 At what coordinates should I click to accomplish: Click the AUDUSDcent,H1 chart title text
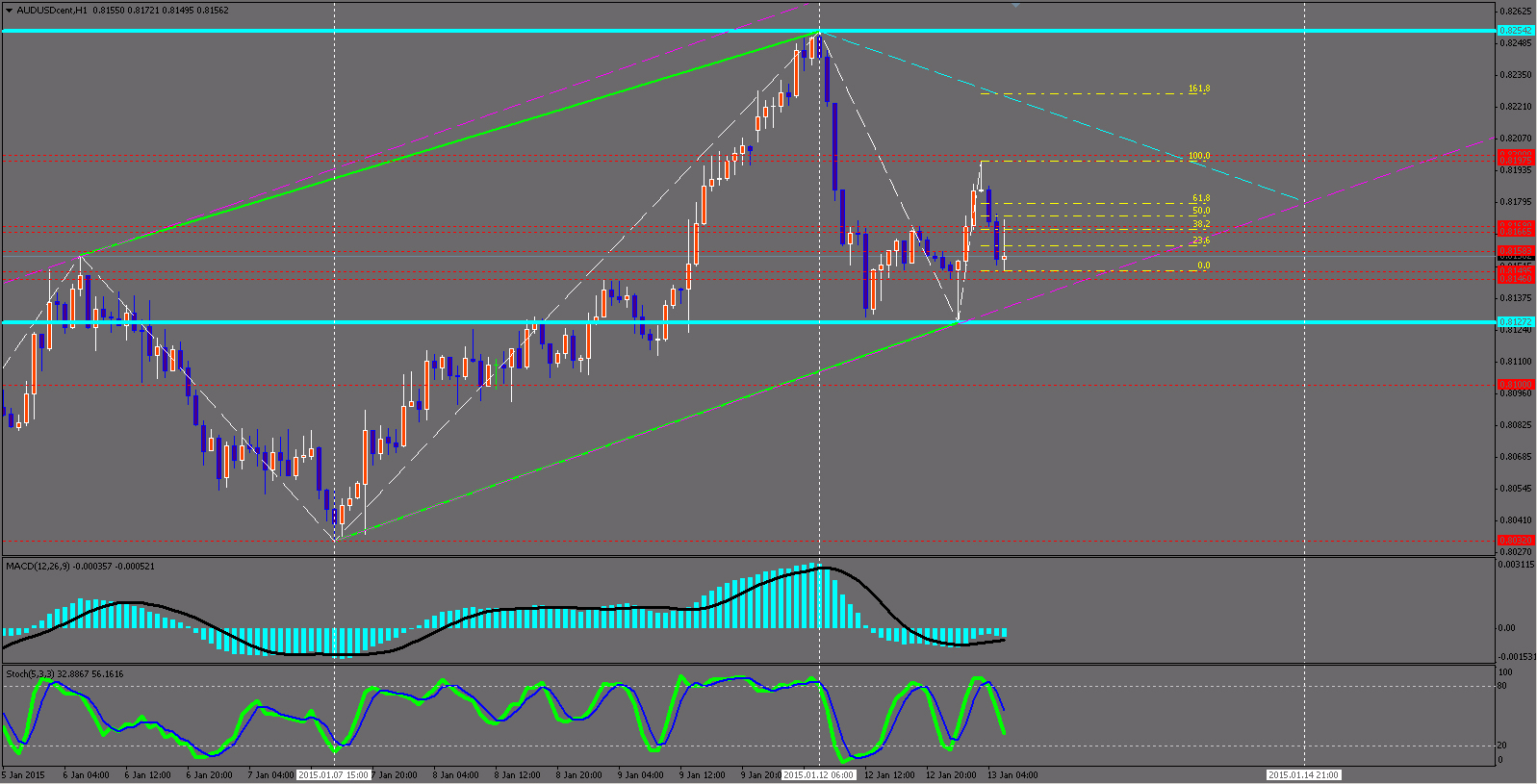pos(52,11)
